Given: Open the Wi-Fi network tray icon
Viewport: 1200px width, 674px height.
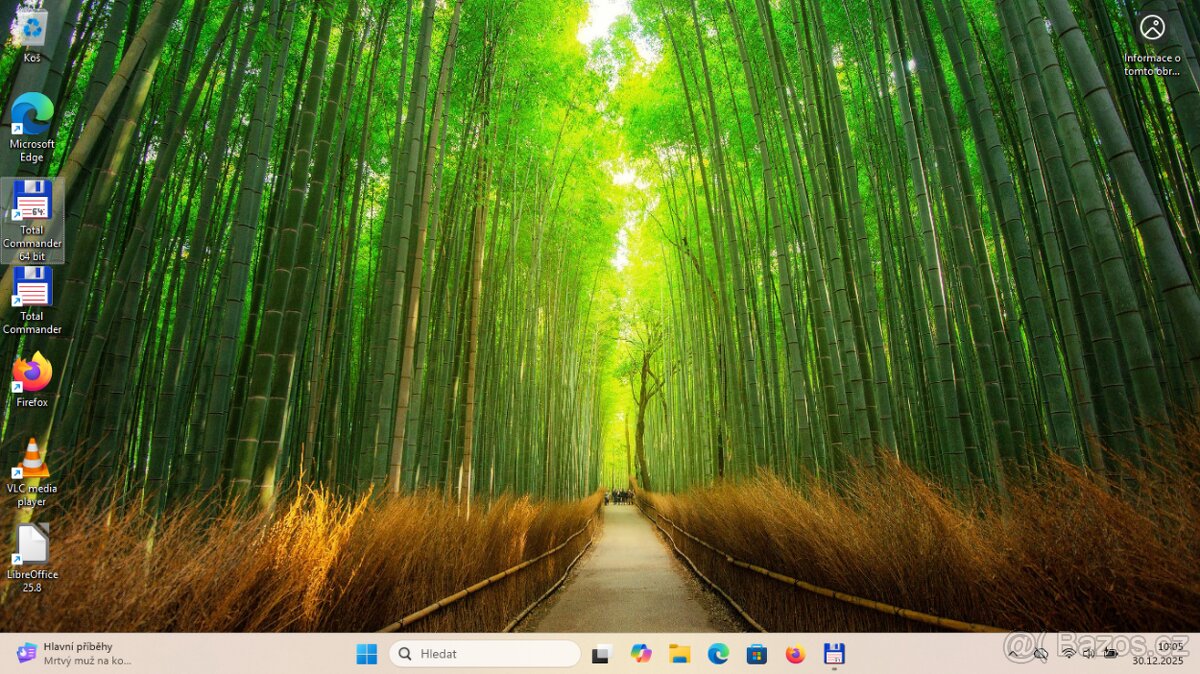Looking at the screenshot, I should [1067, 654].
